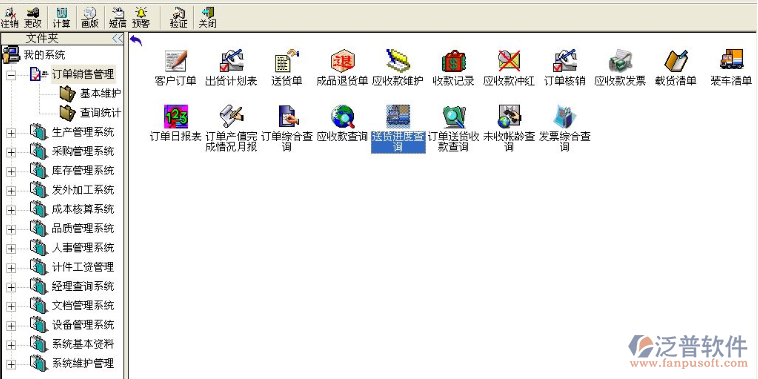Image resolution: width=758 pixels, height=379 pixels.
Task: Click the 预警 alarm toolbar button
Action: [141, 17]
